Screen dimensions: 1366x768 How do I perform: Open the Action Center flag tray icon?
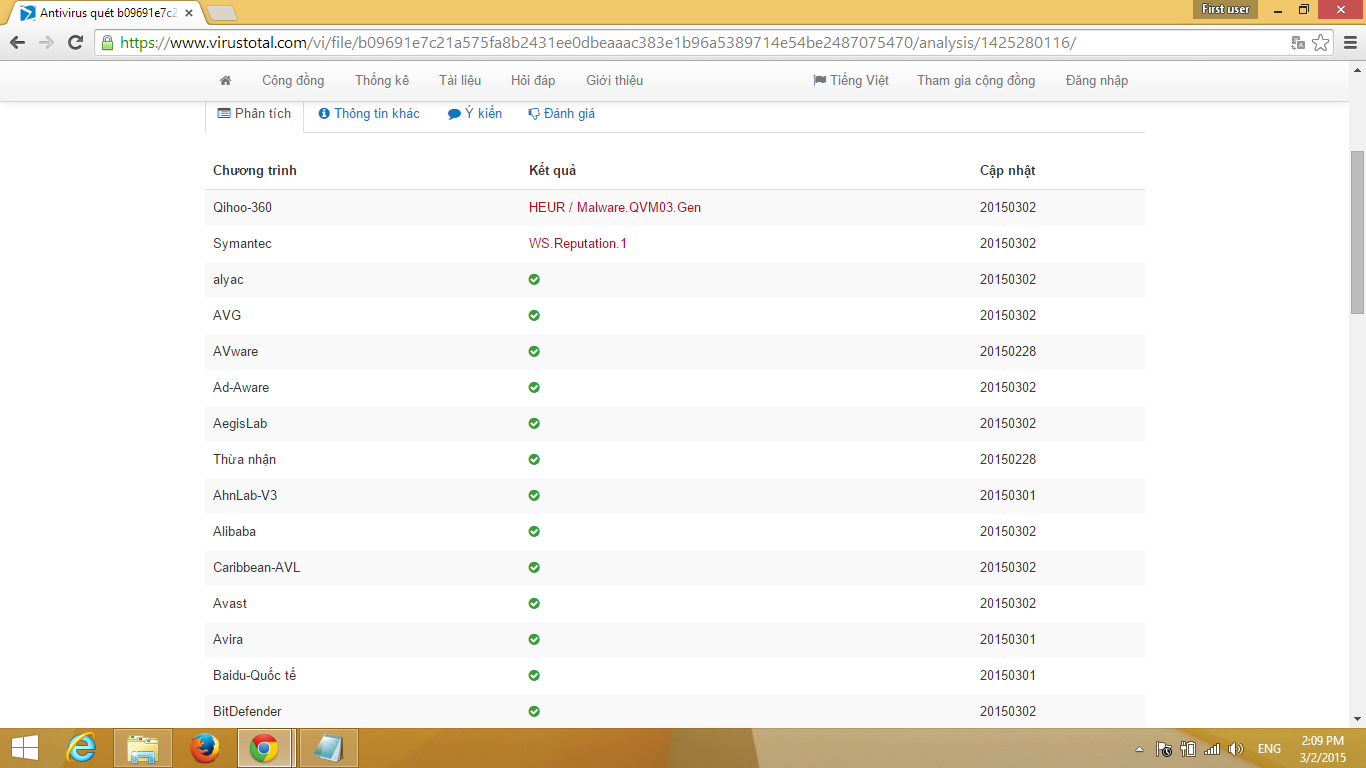1164,749
